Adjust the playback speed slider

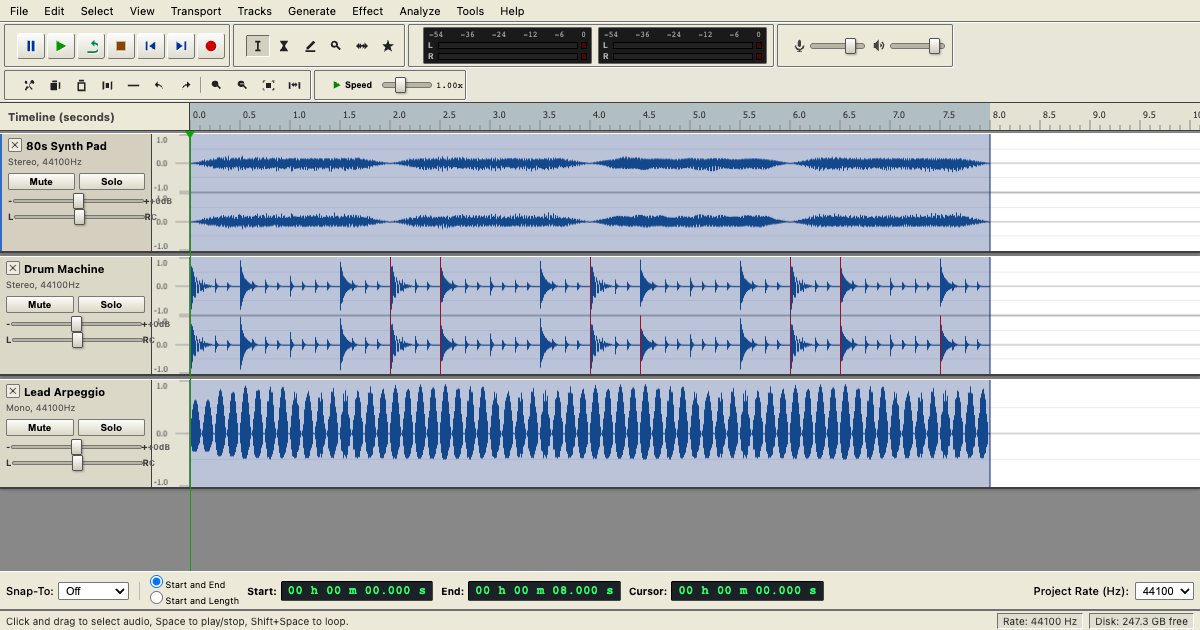coord(407,85)
